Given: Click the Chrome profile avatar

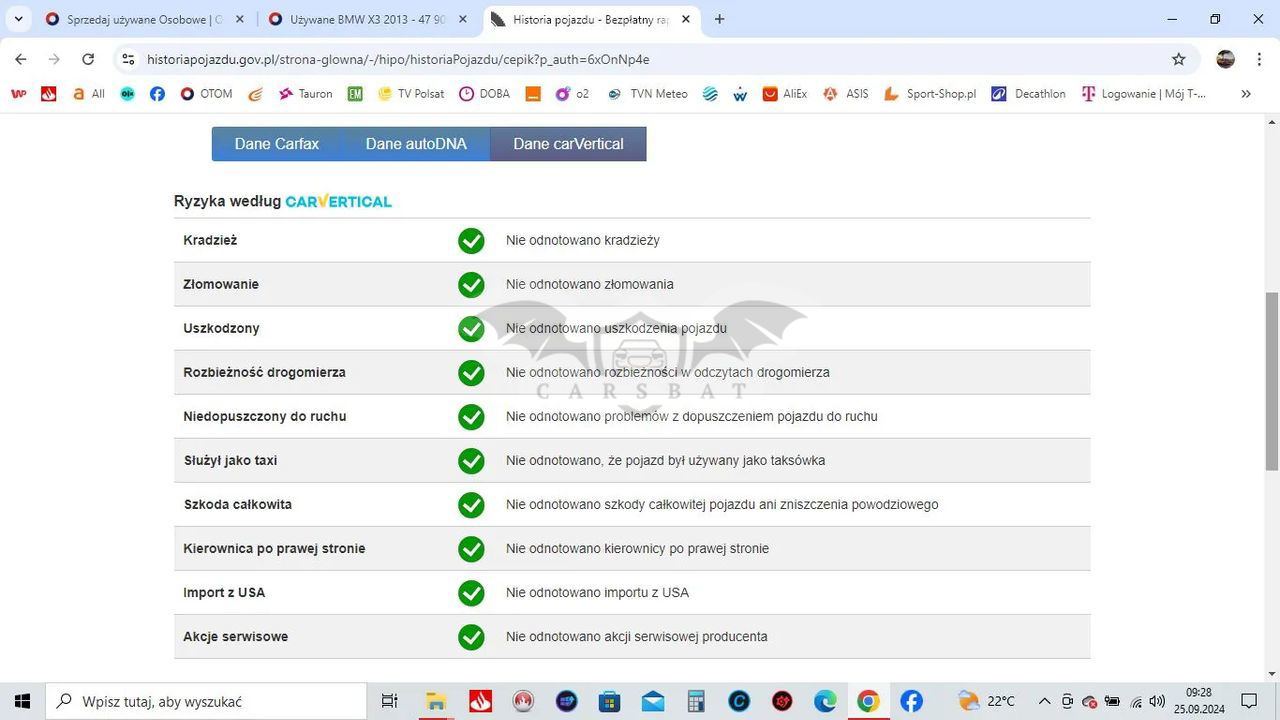Looking at the screenshot, I should [x=1225, y=59].
